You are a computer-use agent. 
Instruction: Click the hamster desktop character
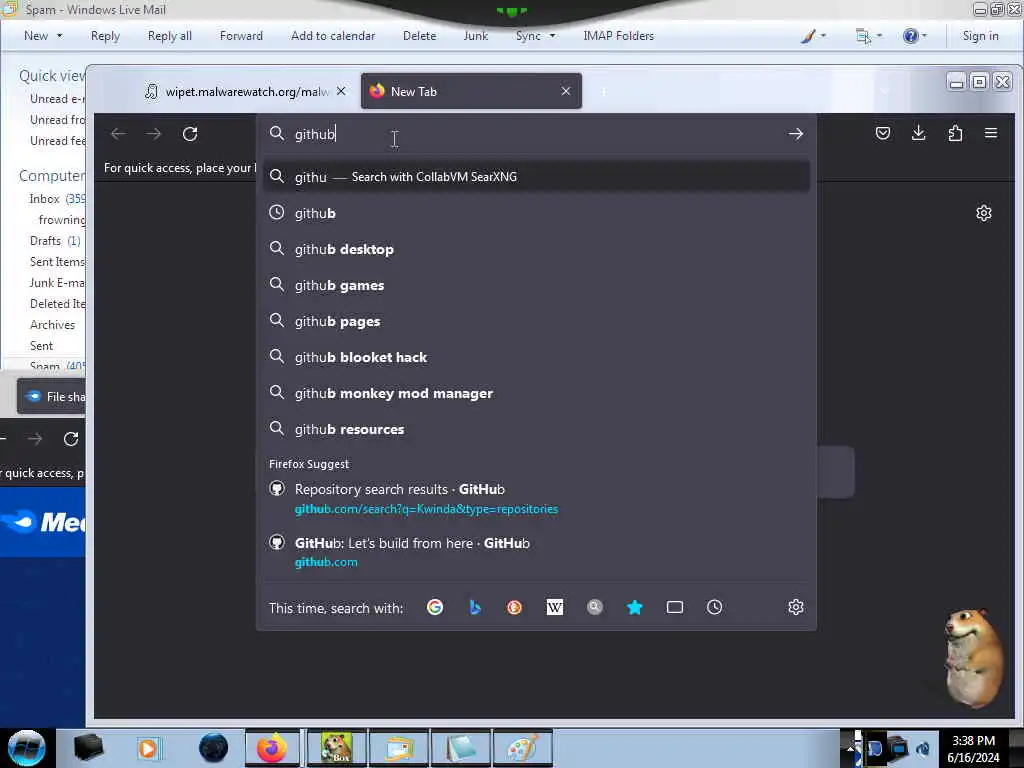pos(973,658)
